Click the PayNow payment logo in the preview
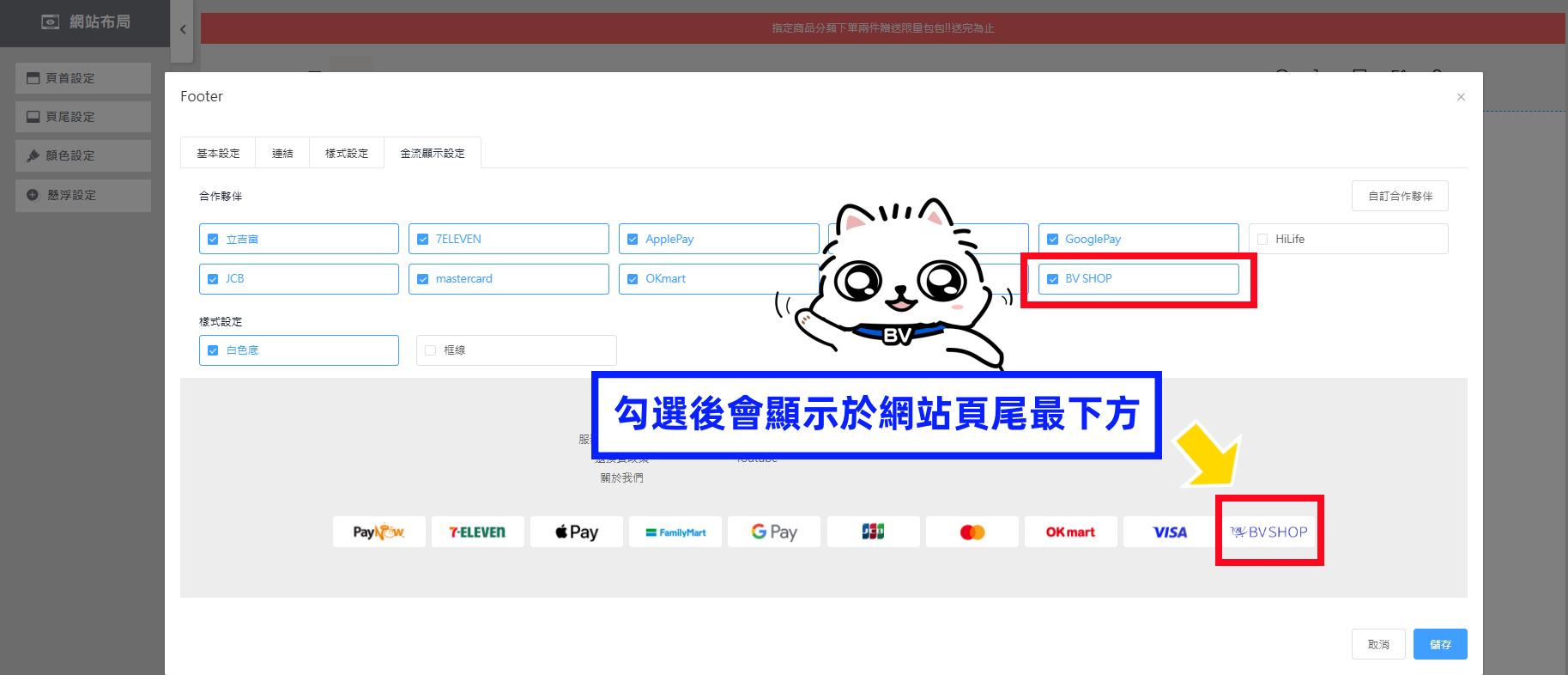Image resolution: width=1568 pixels, height=675 pixels. tap(378, 532)
